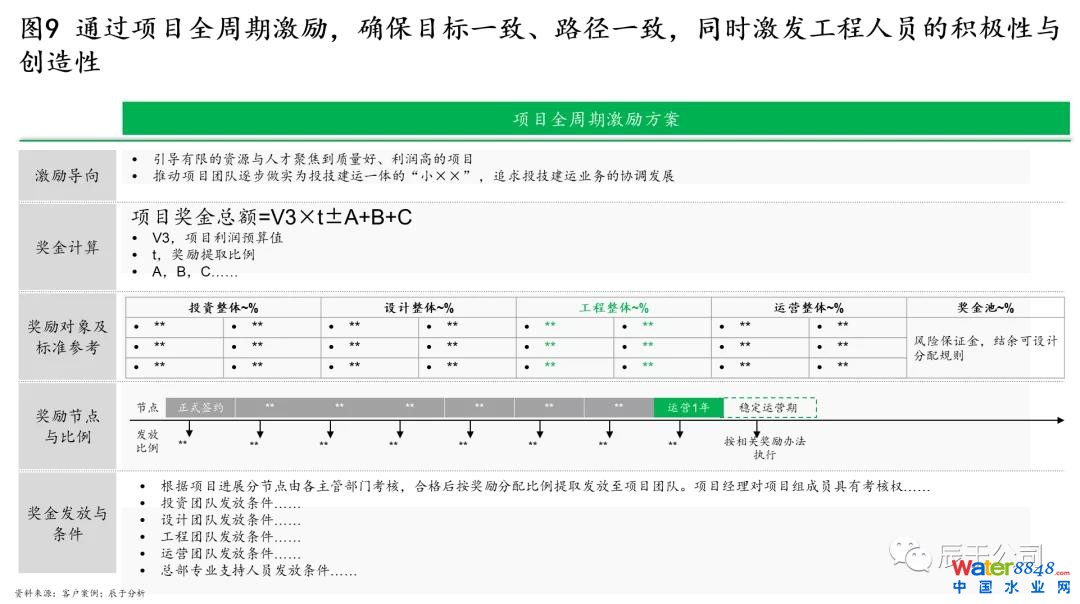Select the green 运营1年 timeline segment
Viewport: 1080px width, 604px height.
click(x=688, y=407)
